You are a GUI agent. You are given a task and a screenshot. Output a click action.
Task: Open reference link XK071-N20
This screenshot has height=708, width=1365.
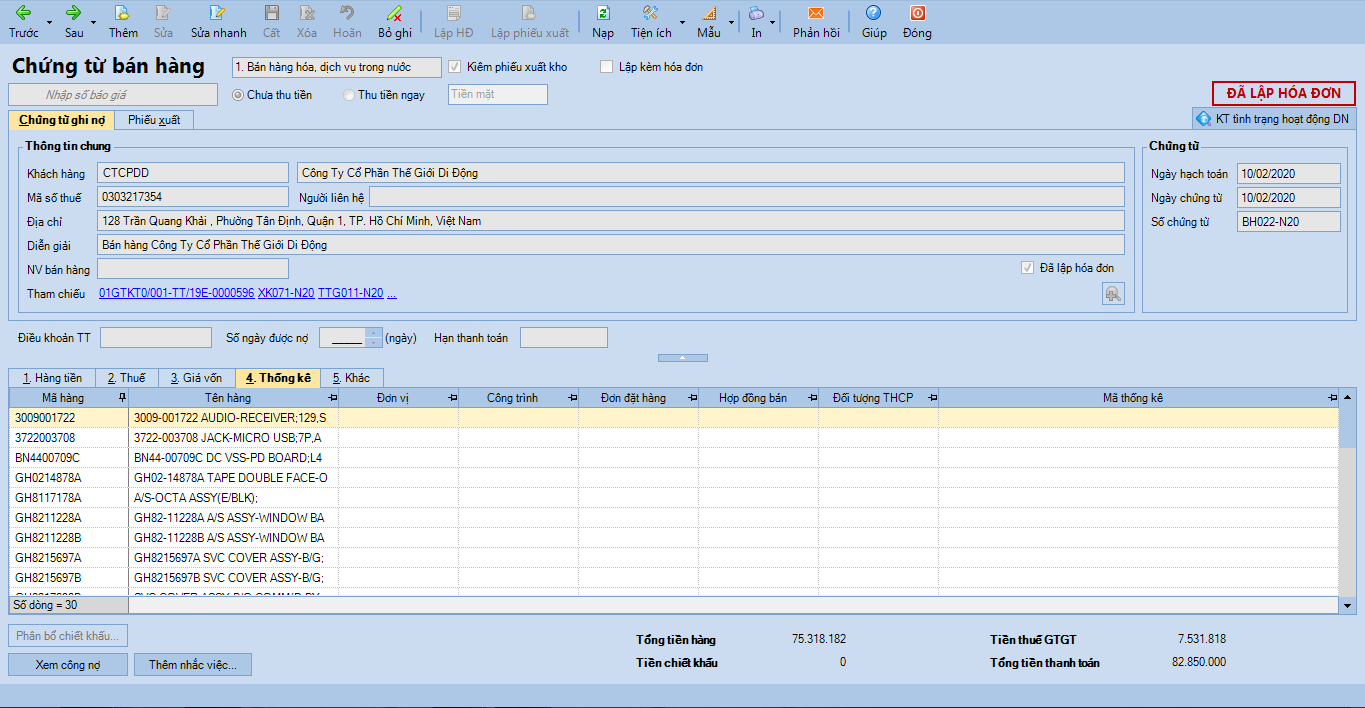(286, 293)
